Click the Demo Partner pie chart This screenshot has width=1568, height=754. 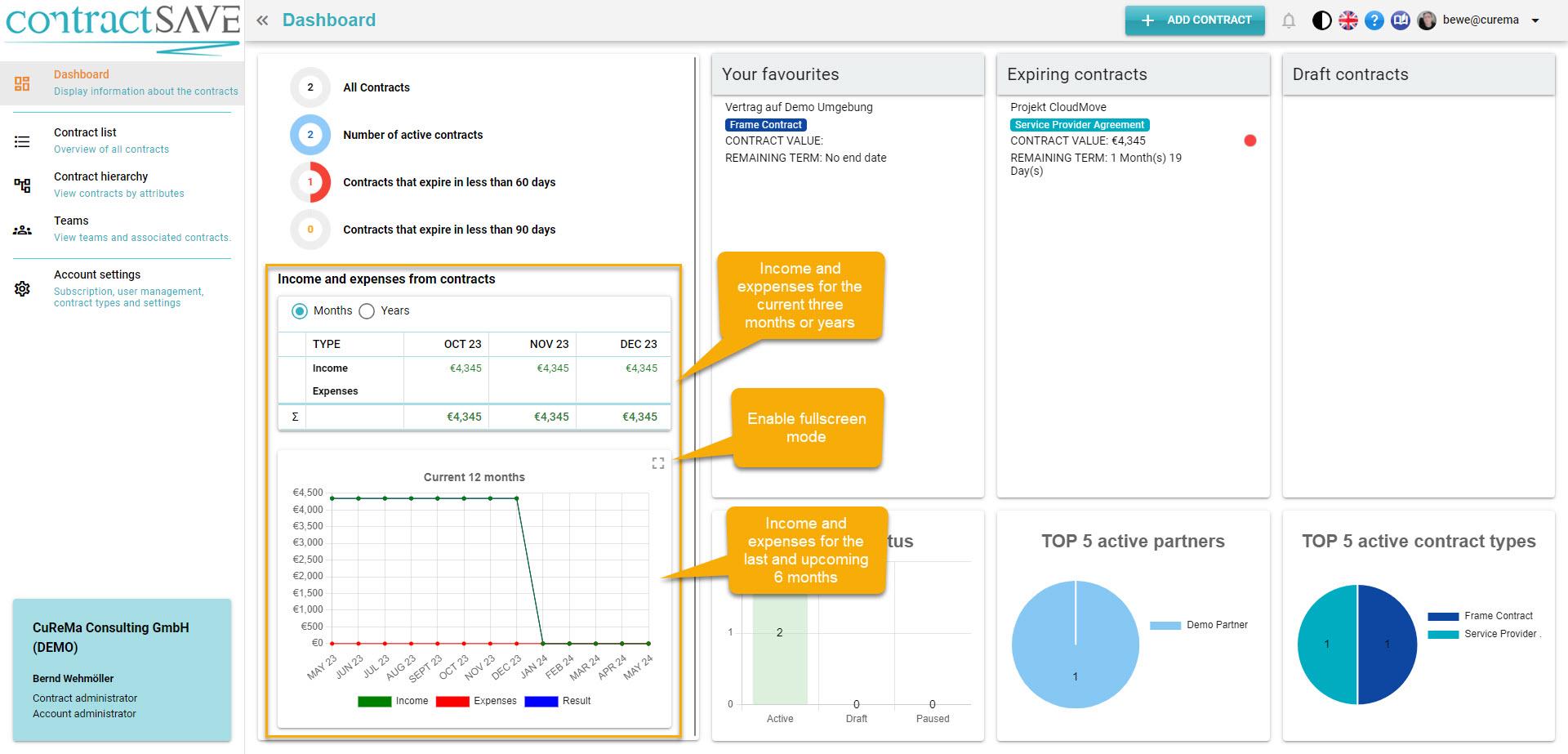pos(1076,645)
